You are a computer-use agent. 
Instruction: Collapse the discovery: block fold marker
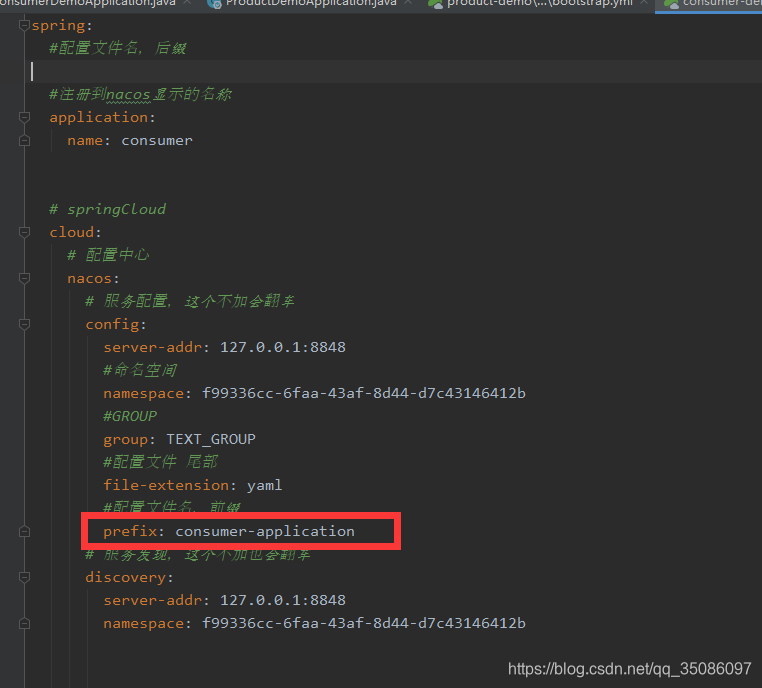point(24,577)
